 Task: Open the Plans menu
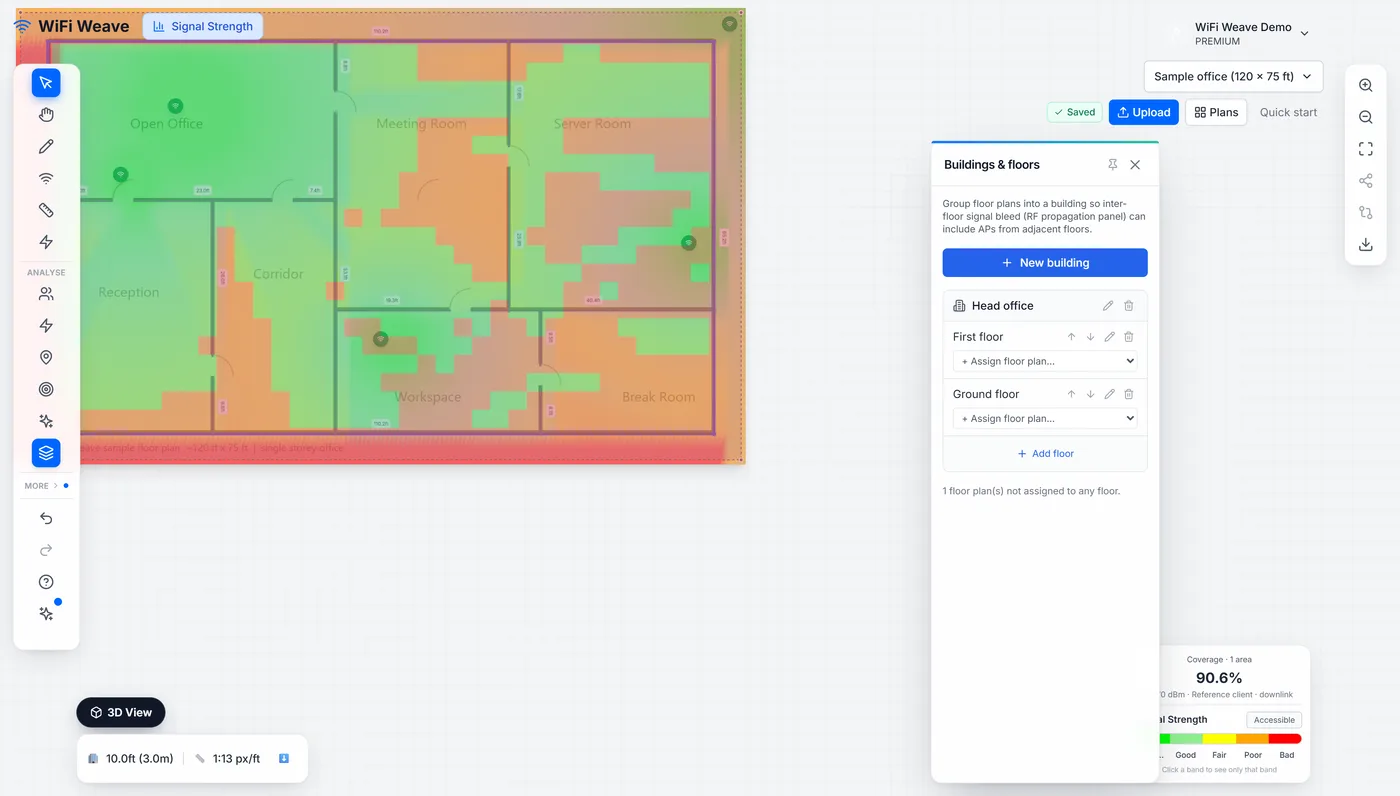(1216, 112)
